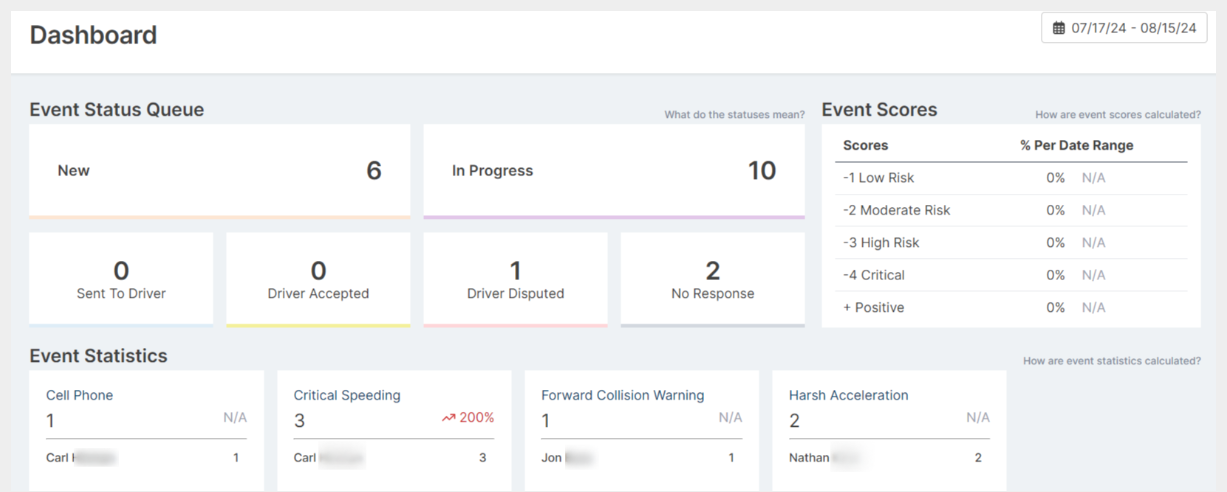Click the N/A value on Cell Phone card
1227x492 pixels.
point(235,418)
